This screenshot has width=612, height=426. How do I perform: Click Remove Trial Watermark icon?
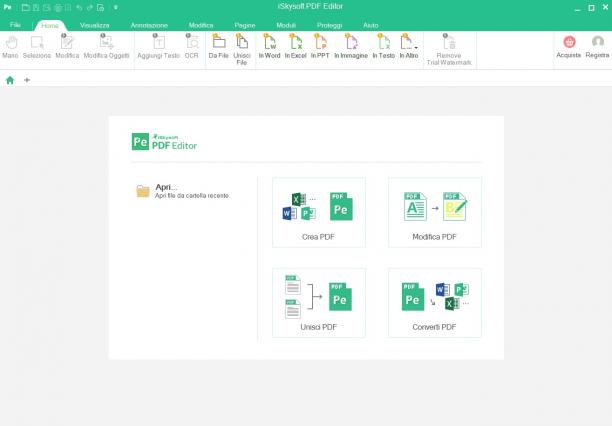(x=449, y=42)
